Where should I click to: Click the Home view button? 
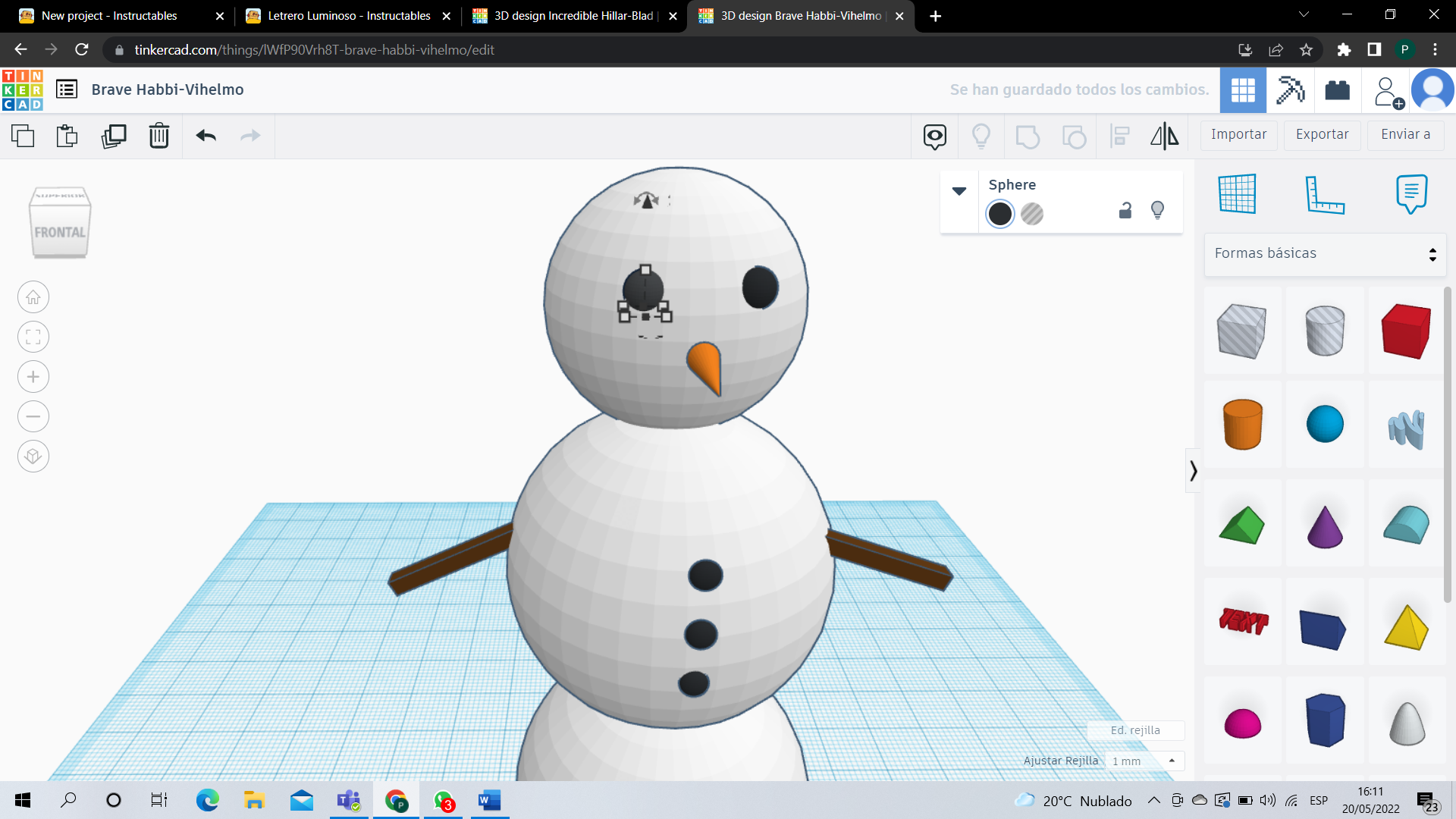pos(33,297)
